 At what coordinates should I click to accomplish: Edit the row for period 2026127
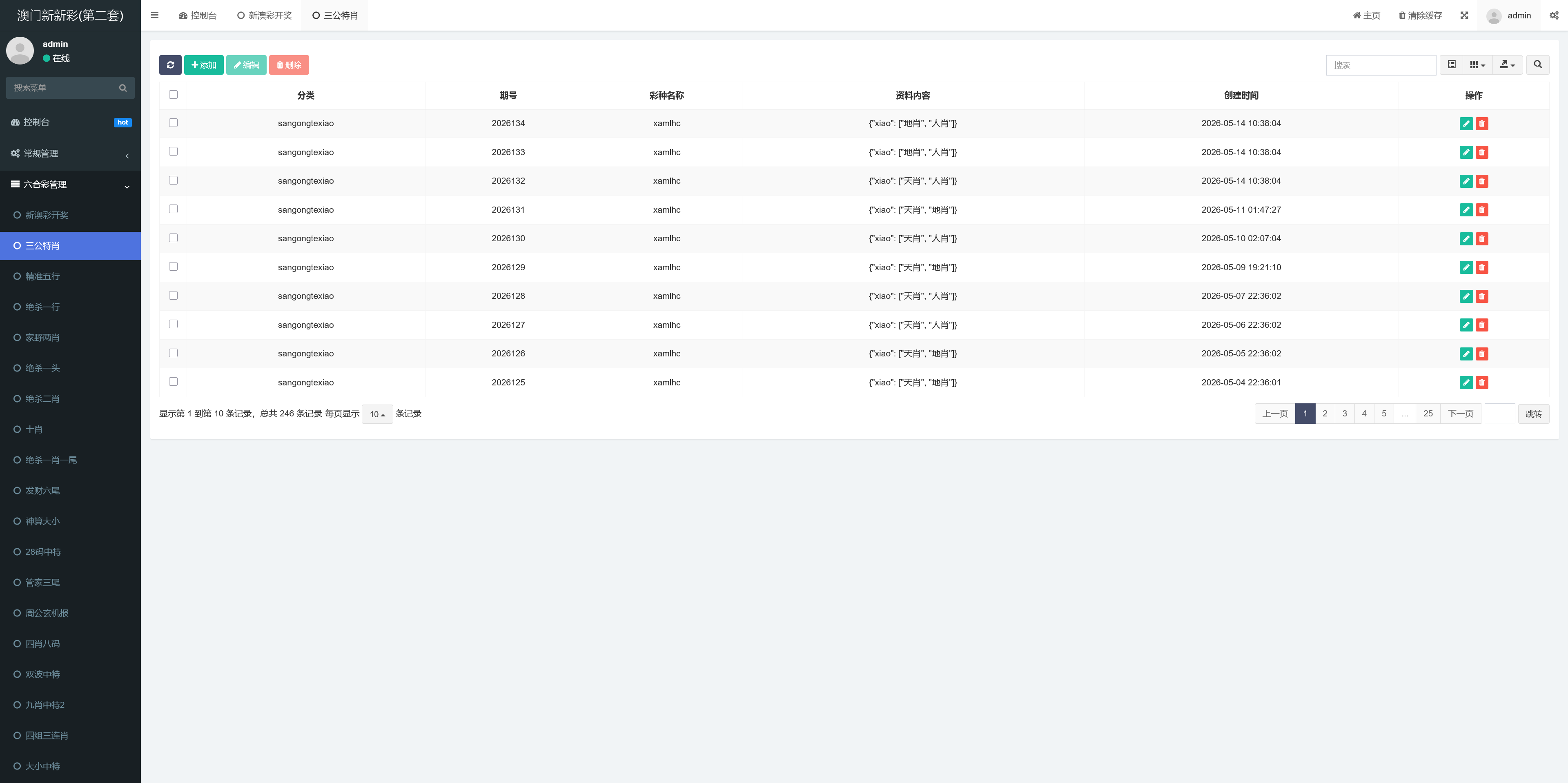(1466, 325)
